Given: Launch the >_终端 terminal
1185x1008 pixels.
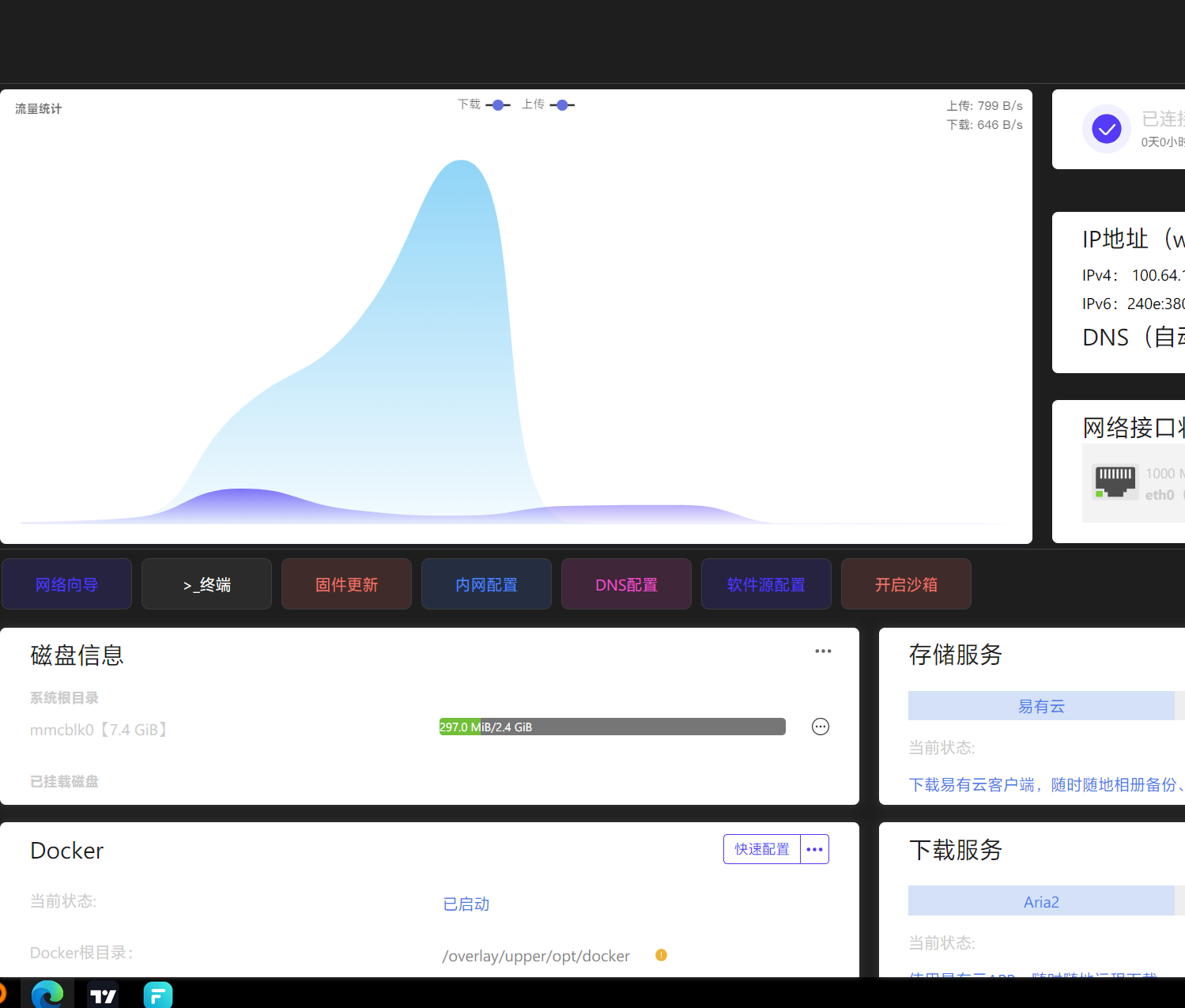Looking at the screenshot, I should click(206, 584).
